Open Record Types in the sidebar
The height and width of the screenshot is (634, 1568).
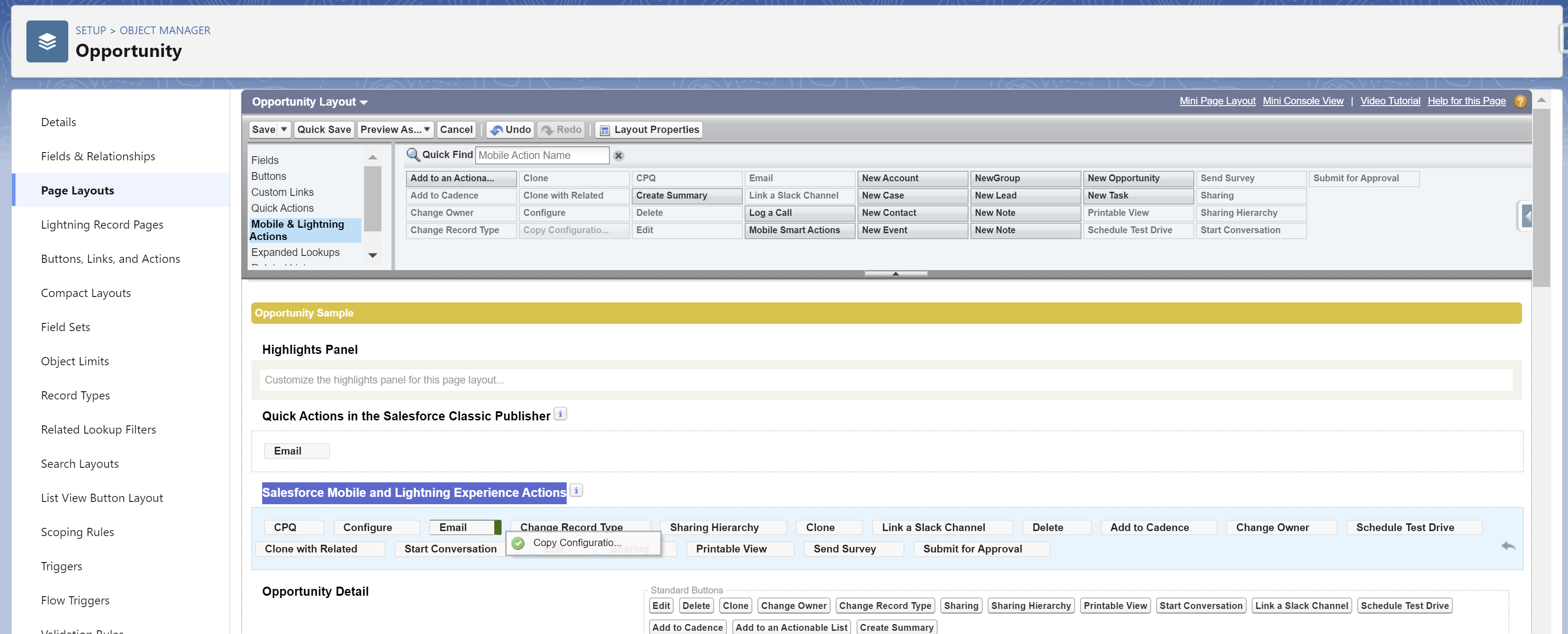pyautogui.click(x=76, y=395)
